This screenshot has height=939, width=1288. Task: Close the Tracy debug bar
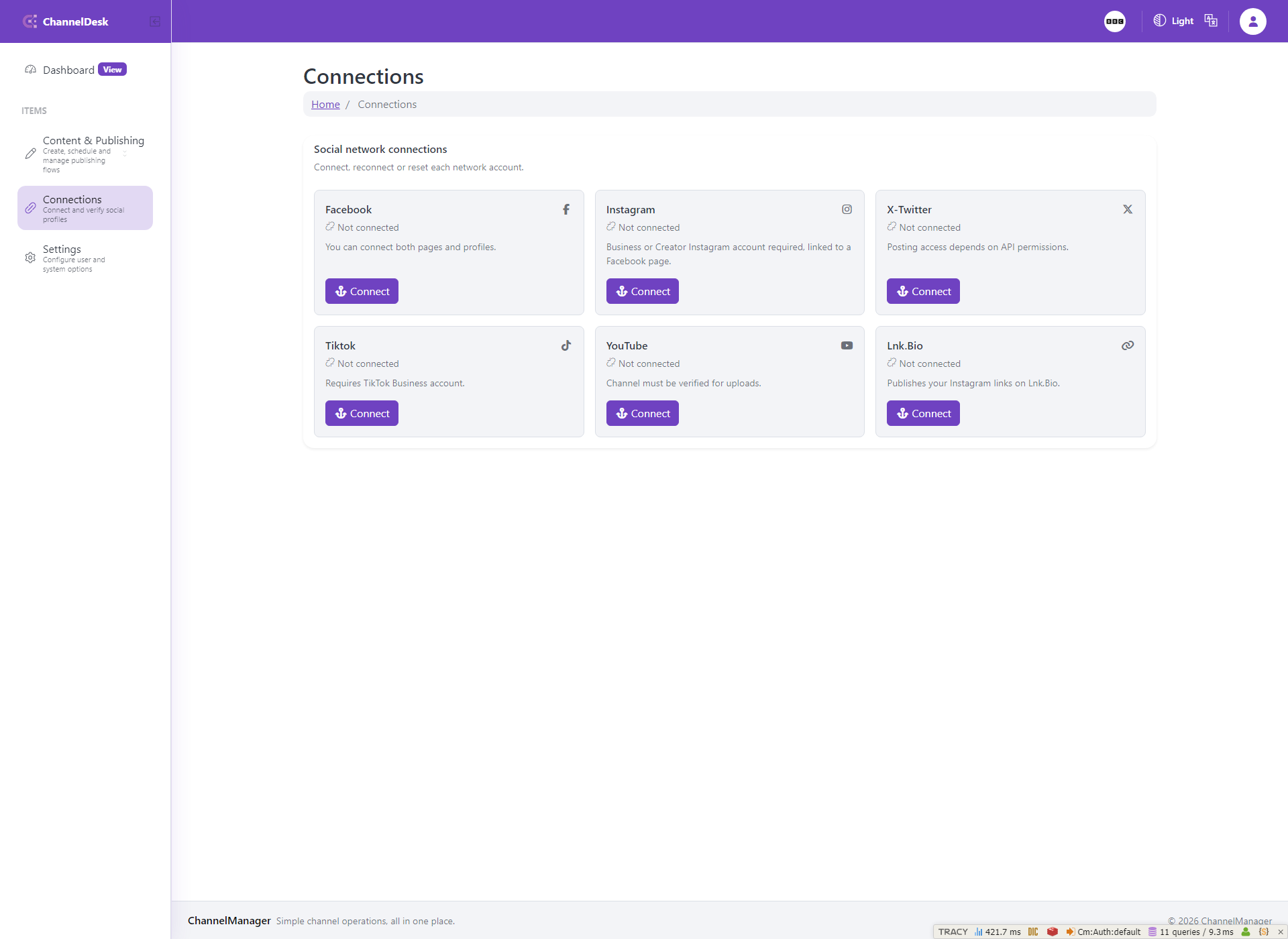[x=1281, y=932]
